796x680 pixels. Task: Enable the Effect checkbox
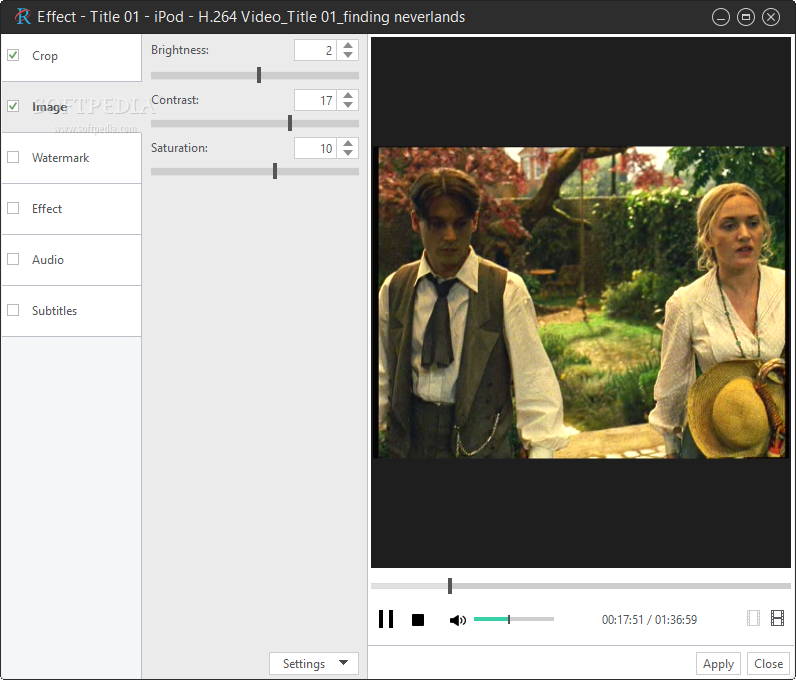click(x=13, y=208)
